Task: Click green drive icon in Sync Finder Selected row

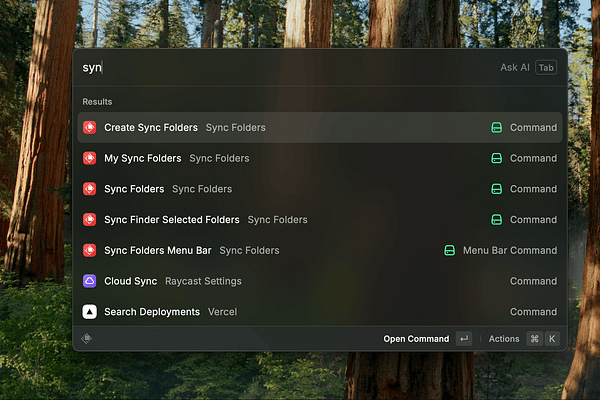Action: [x=496, y=219]
